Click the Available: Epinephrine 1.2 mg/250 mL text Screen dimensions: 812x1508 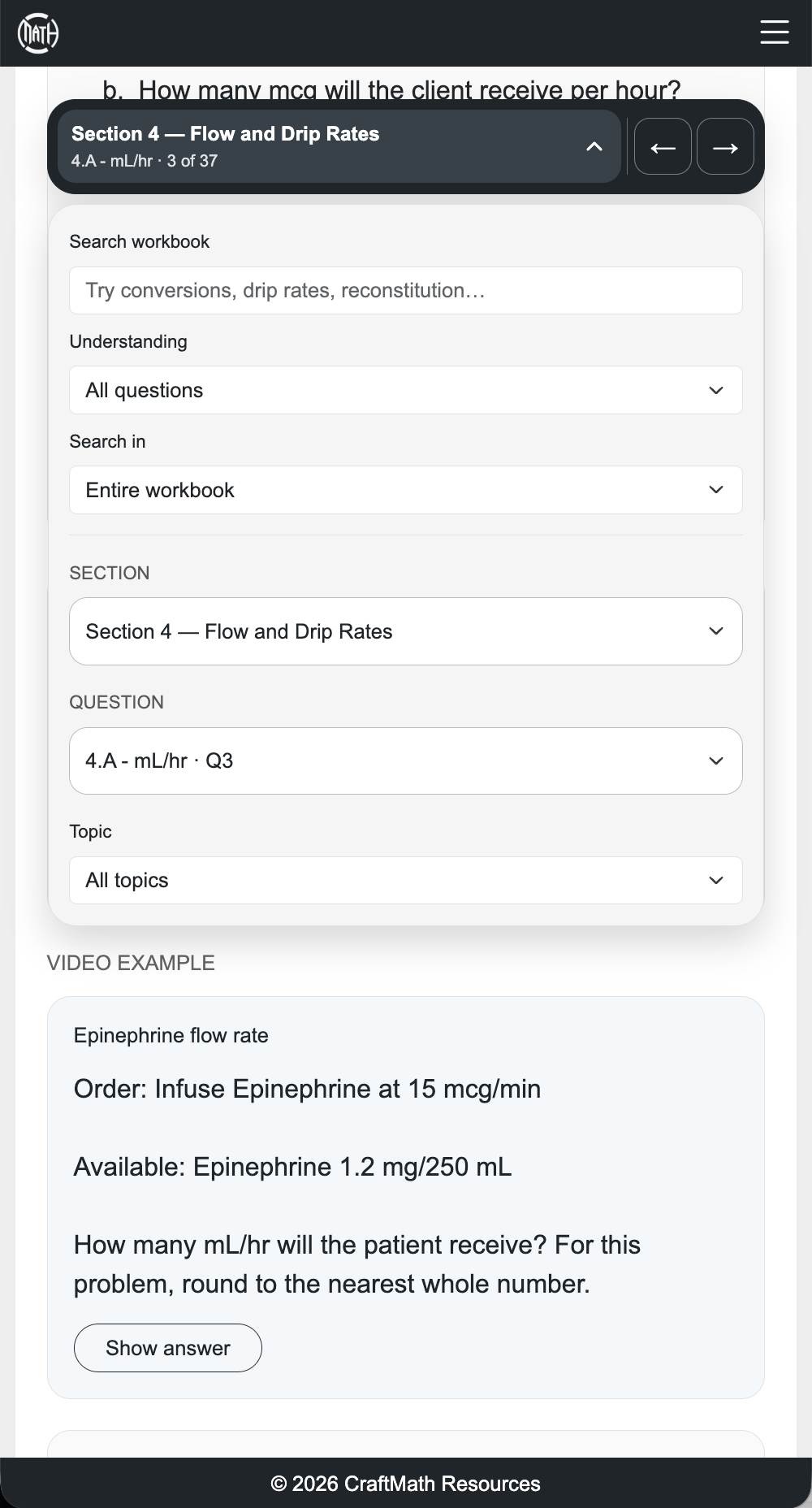292,1167
